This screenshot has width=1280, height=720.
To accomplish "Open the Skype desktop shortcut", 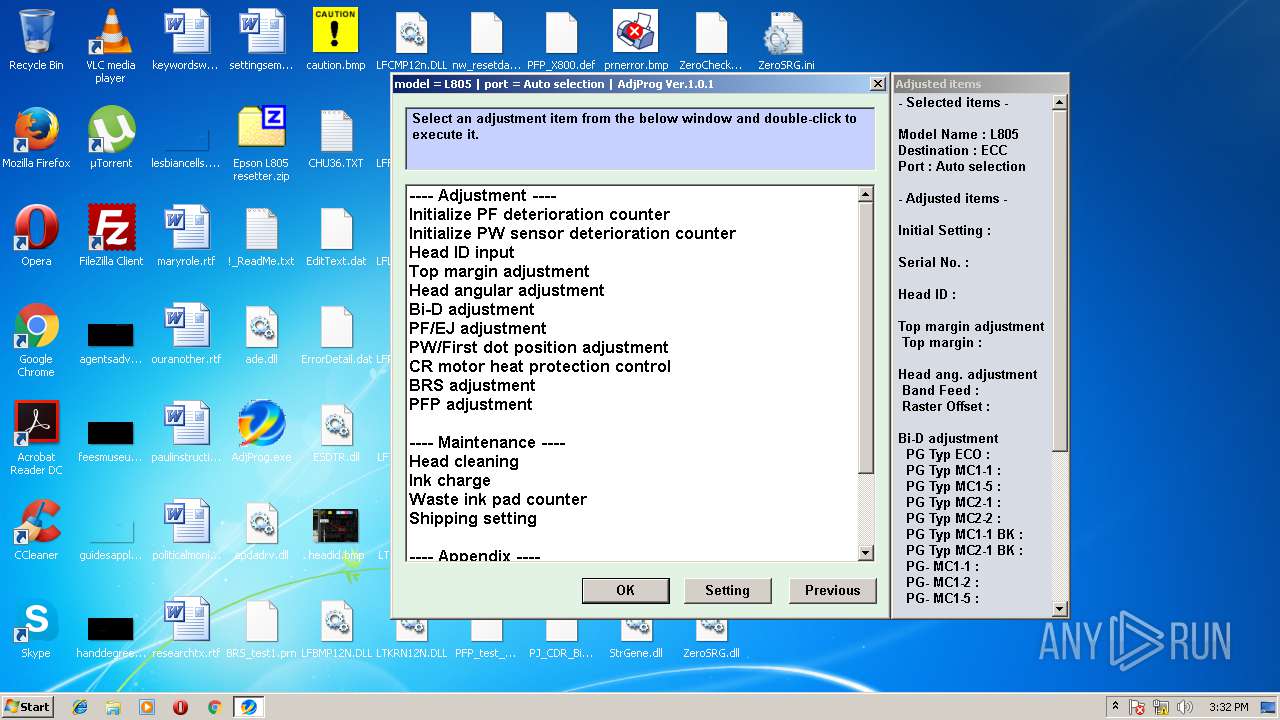I will pos(36,628).
